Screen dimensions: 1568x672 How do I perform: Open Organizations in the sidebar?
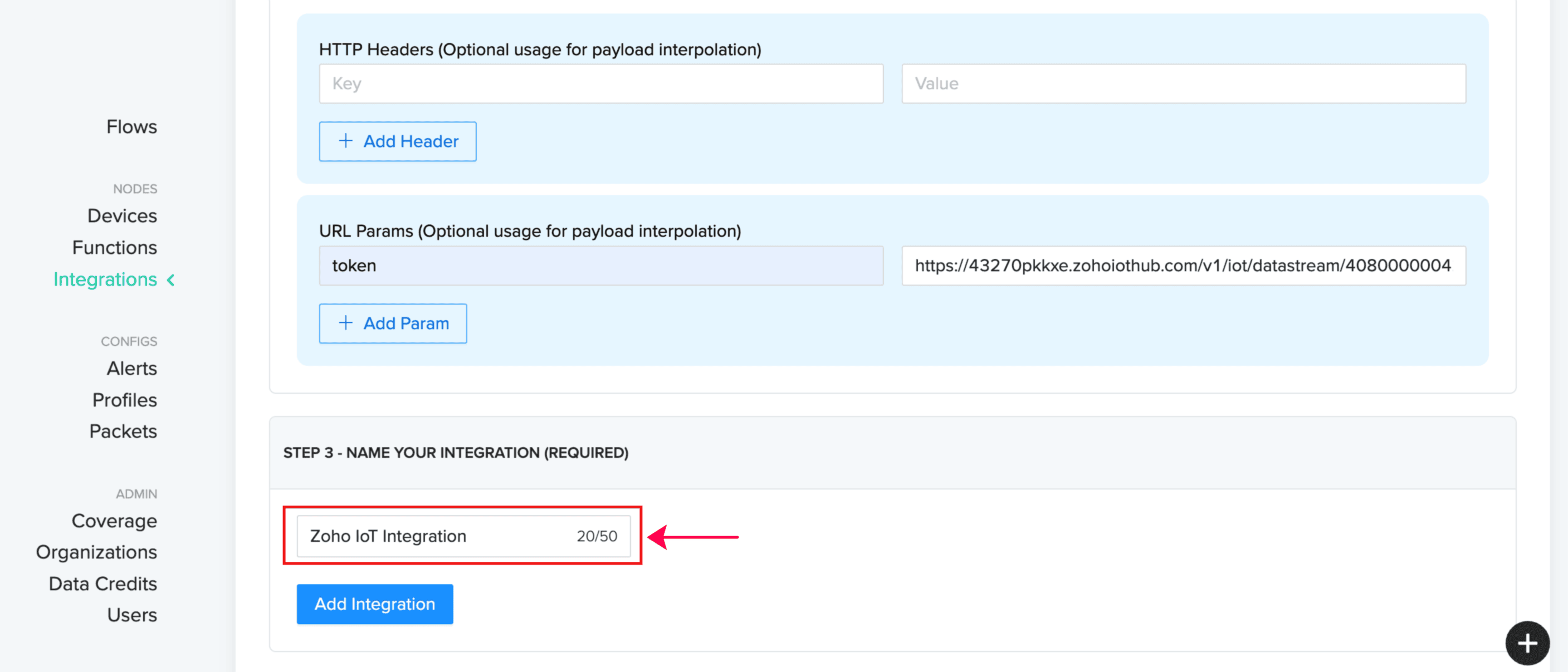tap(96, 552)
